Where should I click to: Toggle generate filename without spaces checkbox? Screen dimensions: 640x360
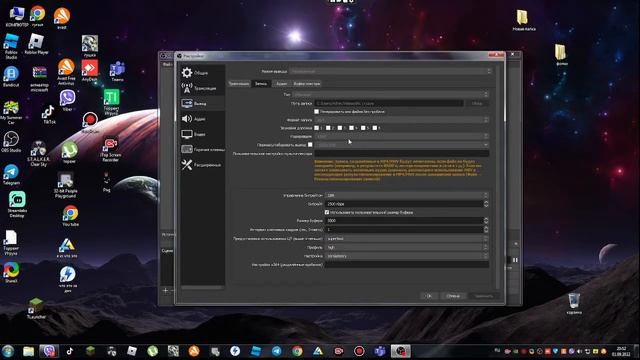pos(316,111)
